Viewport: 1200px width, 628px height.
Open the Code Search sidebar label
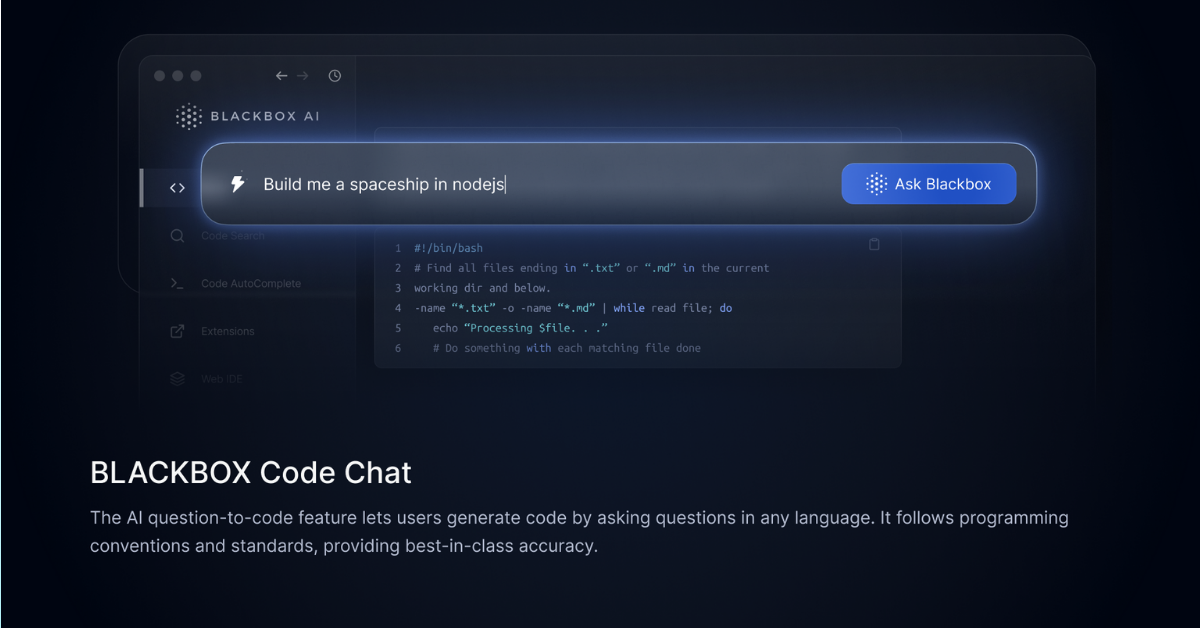(x=233, y=236)
